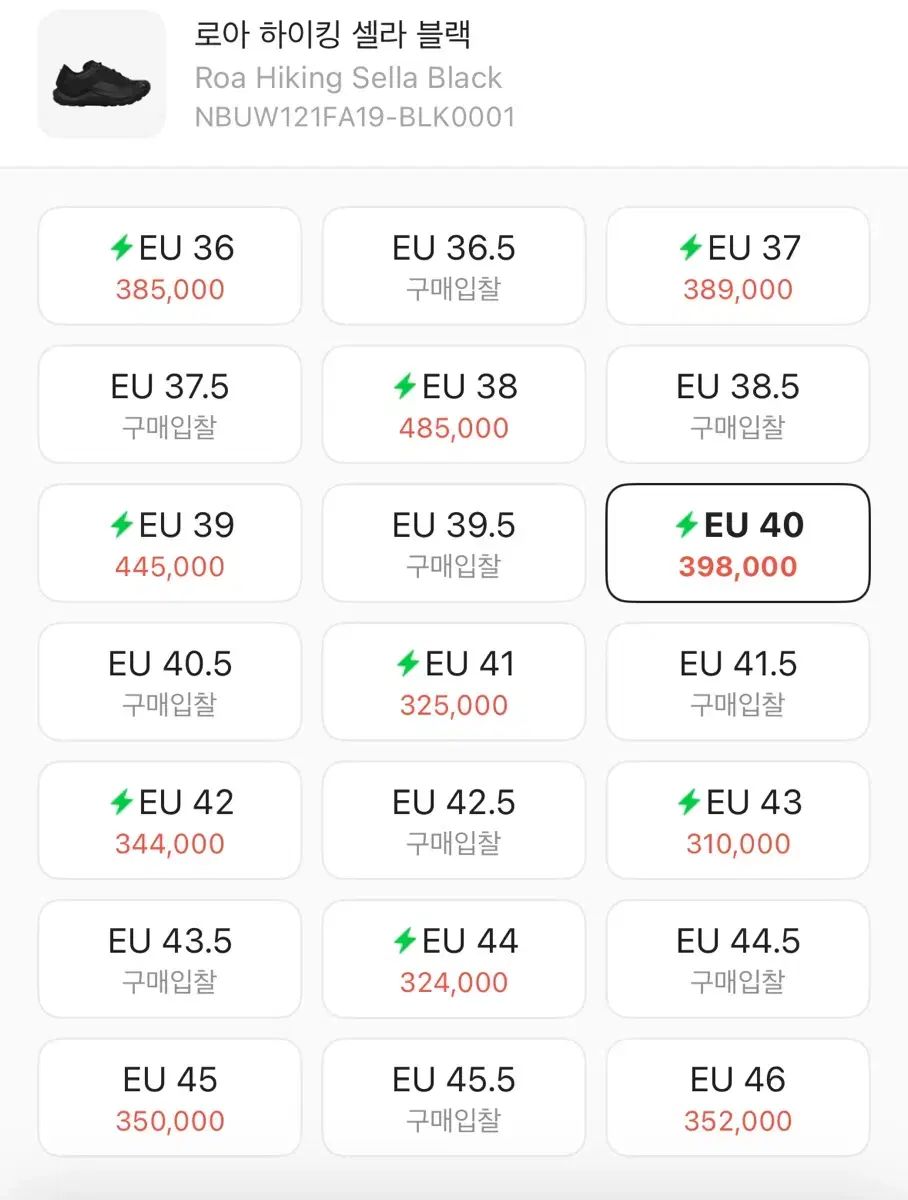Choose size EU 45 for 350,000
Viewport: 908px width, 1200px height.
click(170, 1098)
